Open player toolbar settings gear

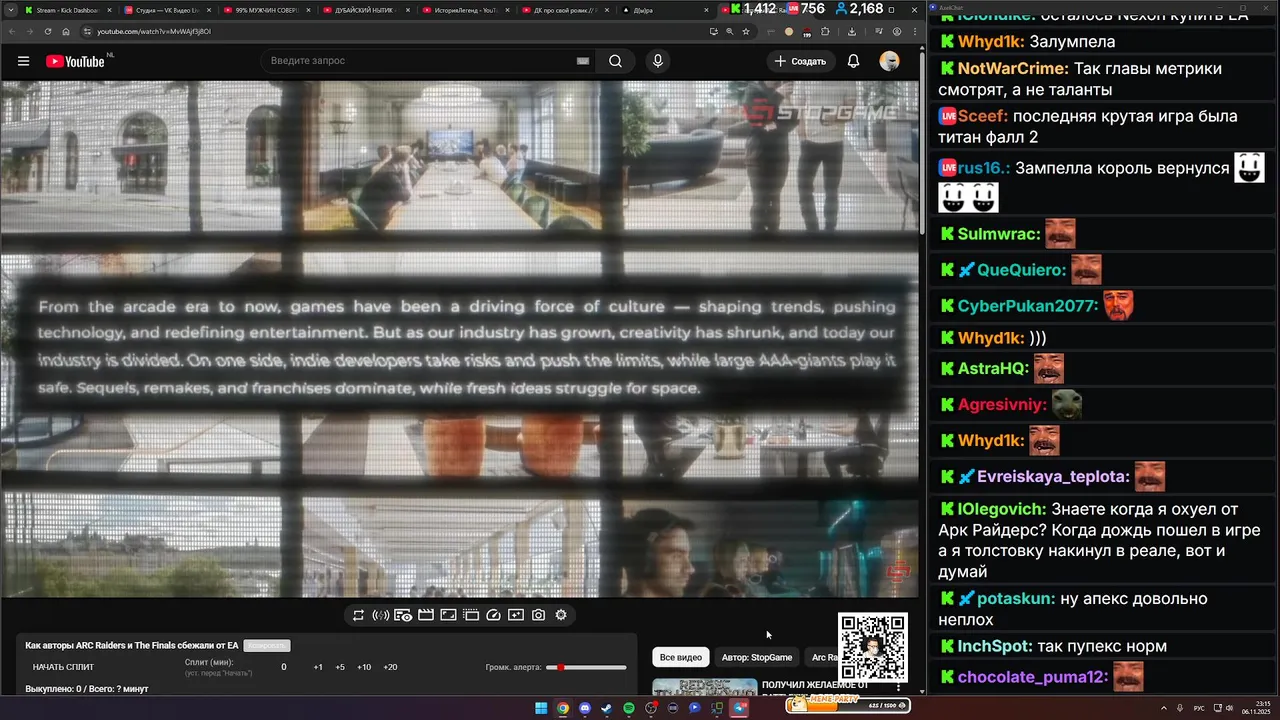(561, 615)
